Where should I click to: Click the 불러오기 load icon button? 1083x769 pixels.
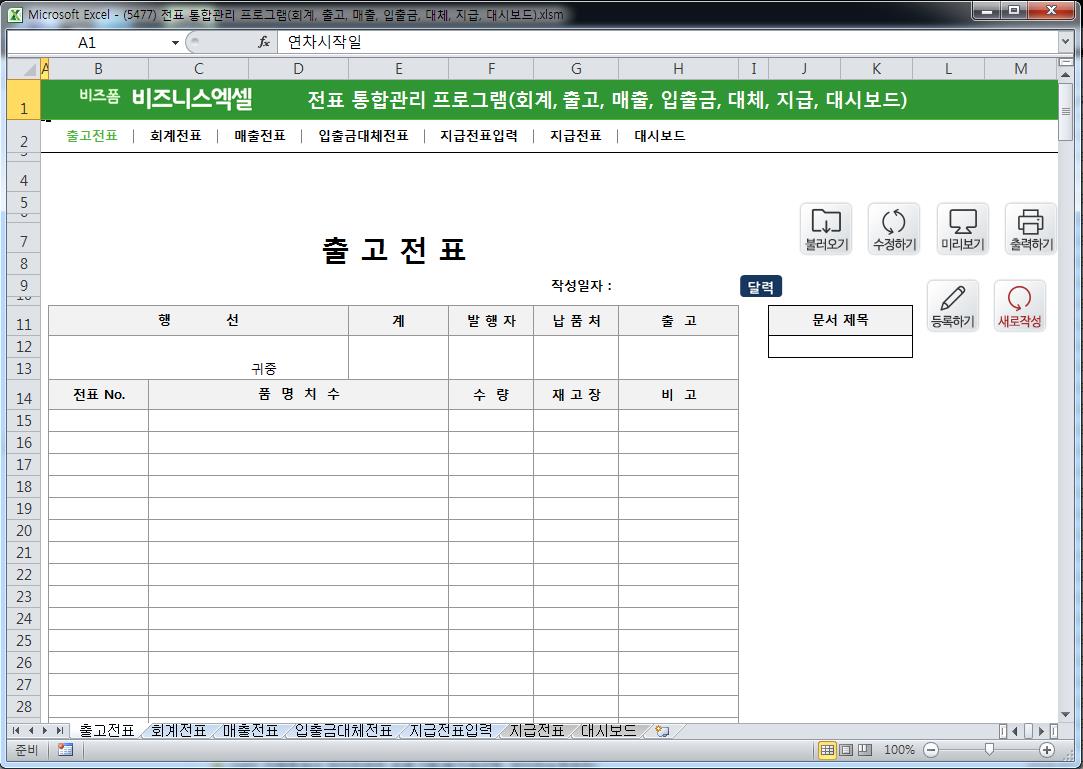point(826,229)
